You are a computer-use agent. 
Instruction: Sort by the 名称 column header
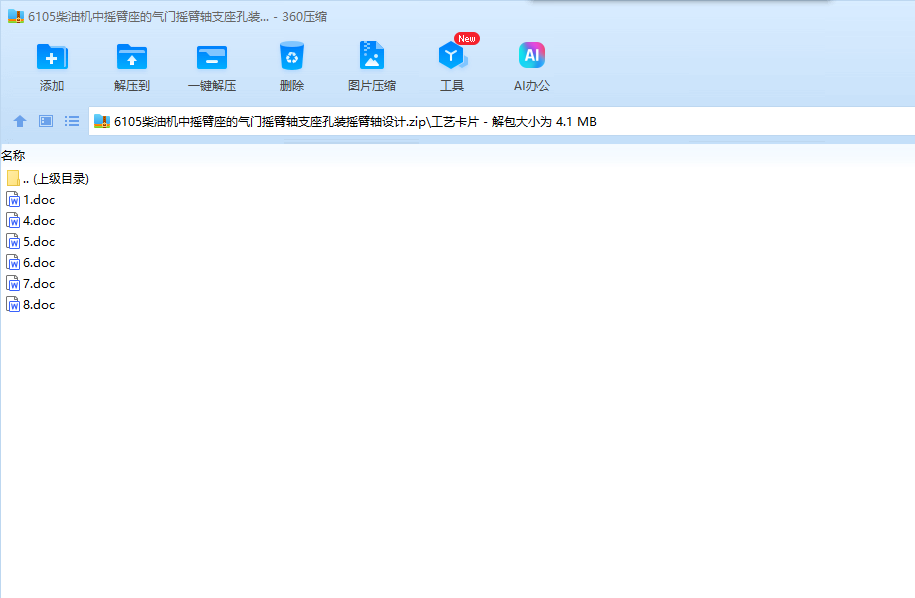pyautogui.click(x=13, y=155)
